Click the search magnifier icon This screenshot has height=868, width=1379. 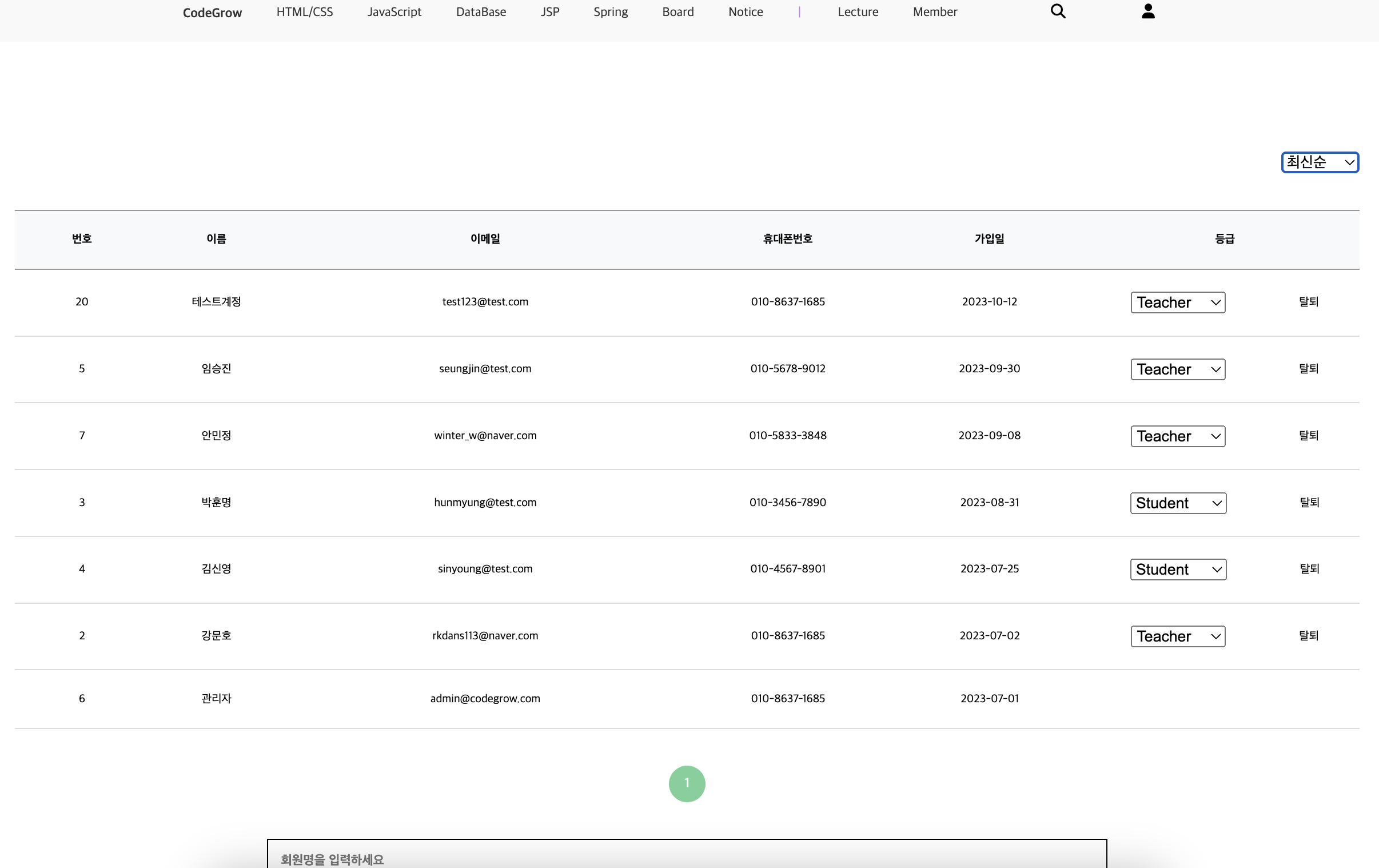(x=1058, y=11)
